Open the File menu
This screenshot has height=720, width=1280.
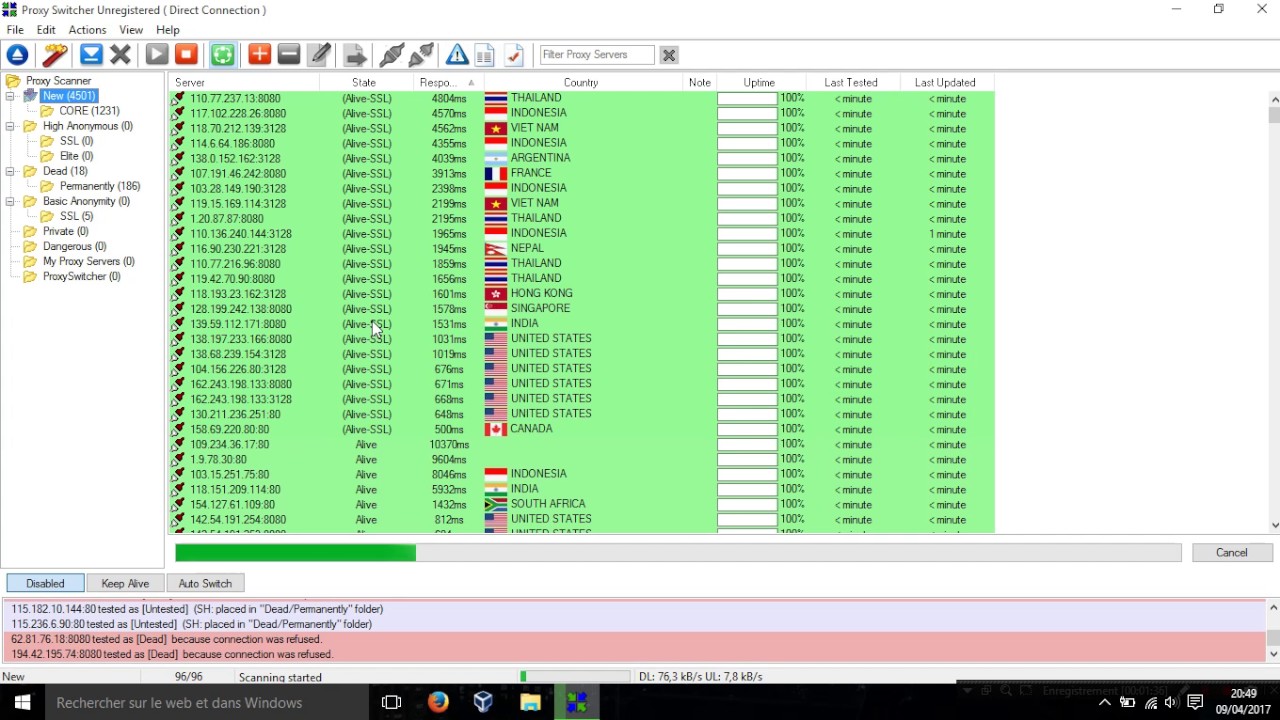click(15, 30)
